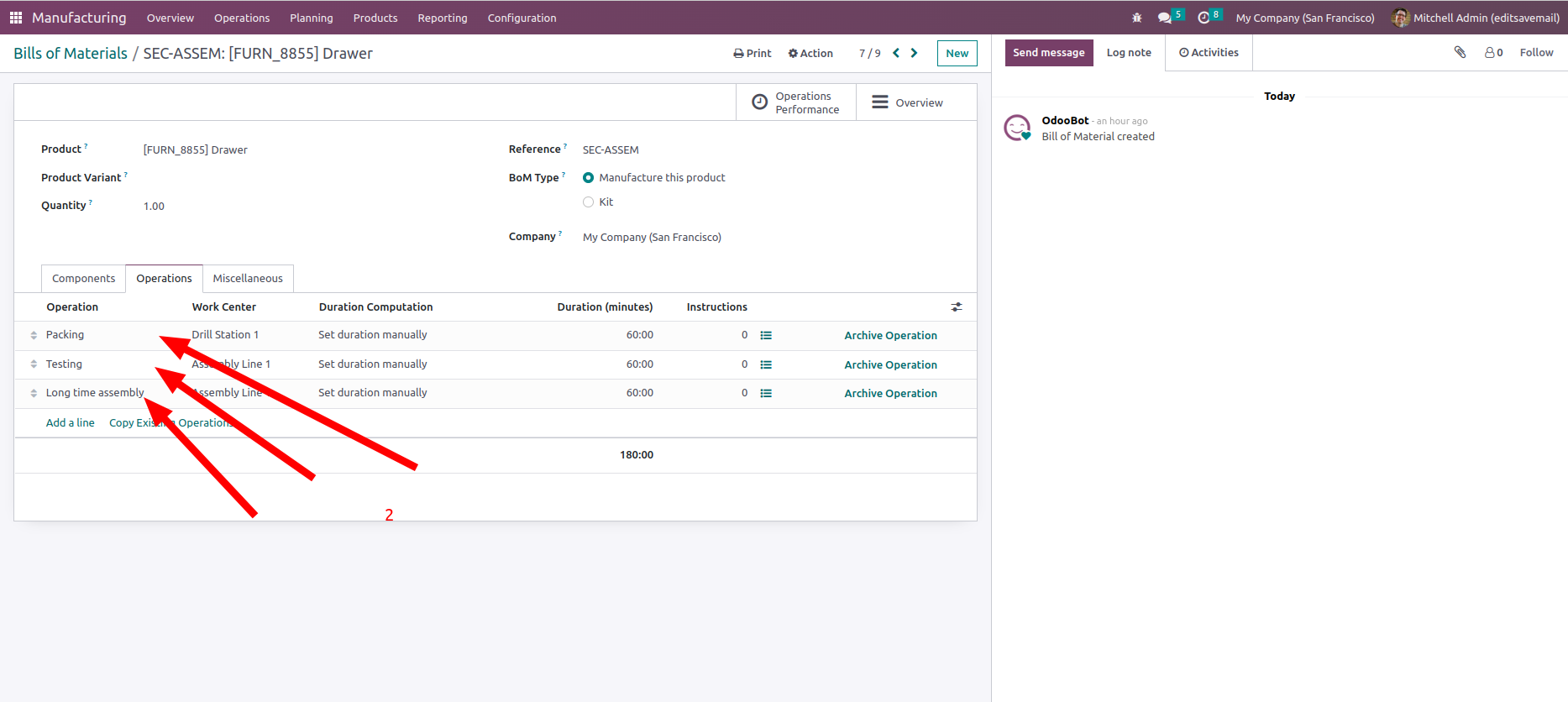
Task: Open the conversations chat icon
Action: tap(1165, 18)
